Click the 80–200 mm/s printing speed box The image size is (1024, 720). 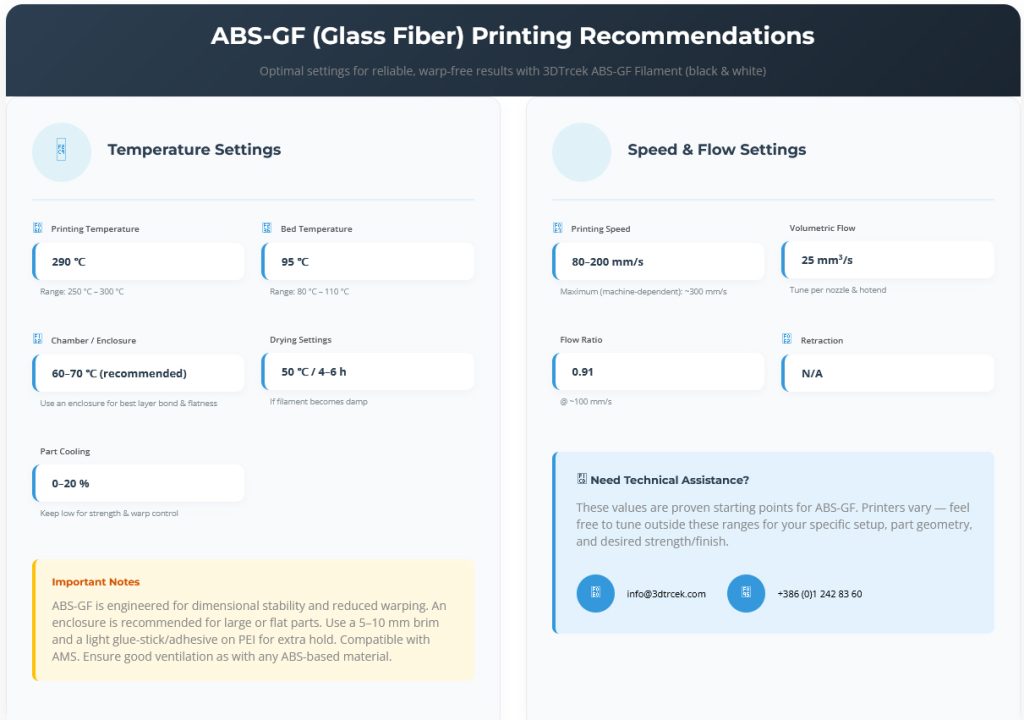pos(659,262)
